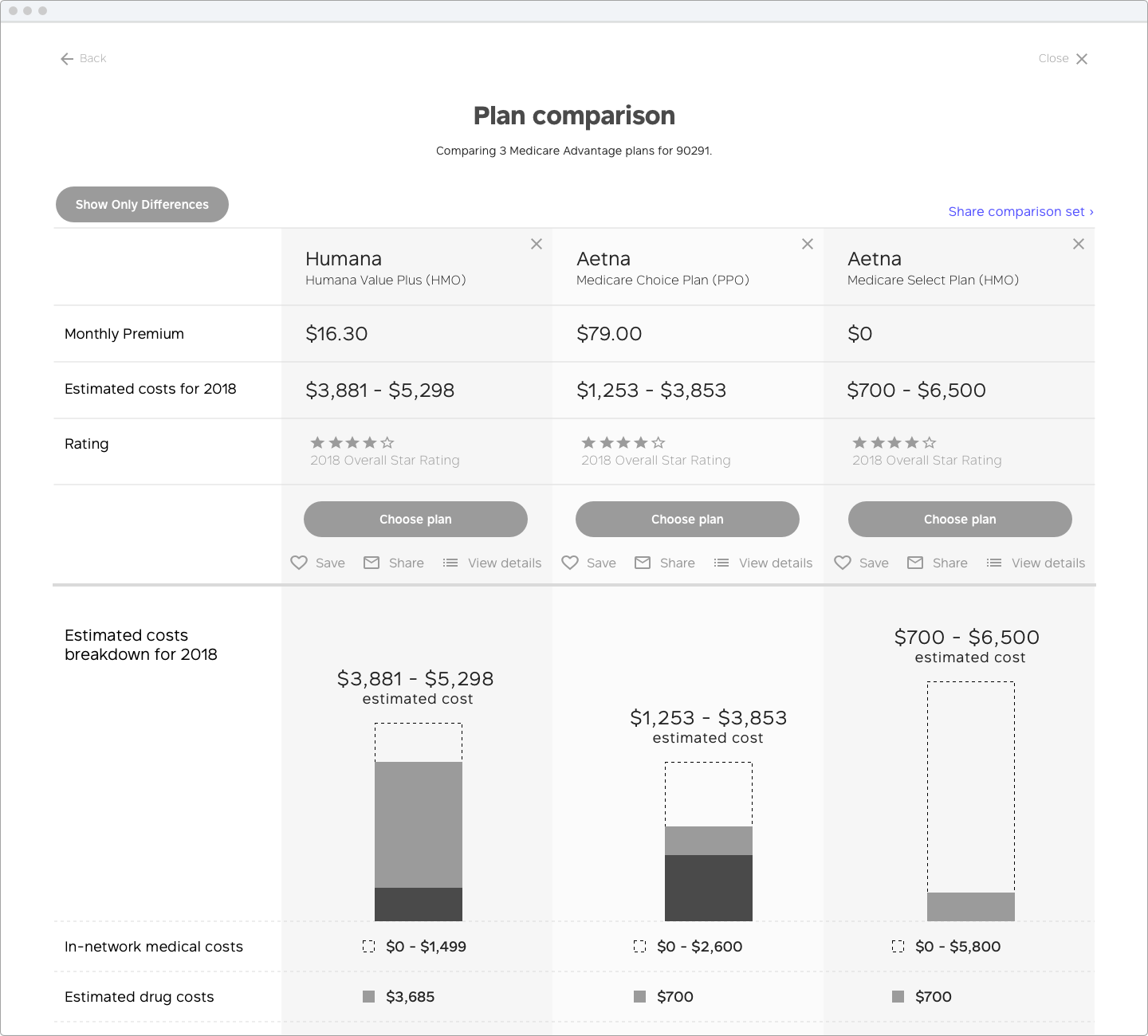Click Rating row label
The image size is (1148, 1036).
pyautogui.click(x=87, y=444)
